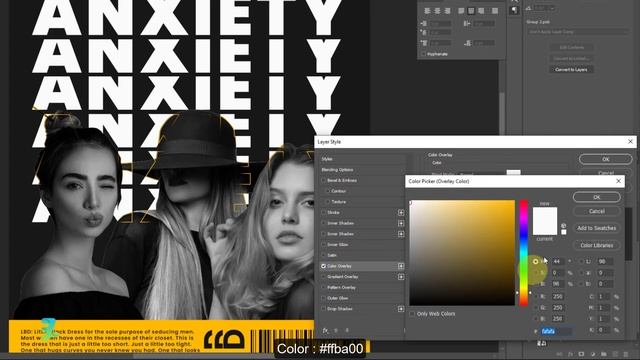This screenshot has height=360, width=640.
Task: Select the S saturation radio button
Action: tap(536, 273)
